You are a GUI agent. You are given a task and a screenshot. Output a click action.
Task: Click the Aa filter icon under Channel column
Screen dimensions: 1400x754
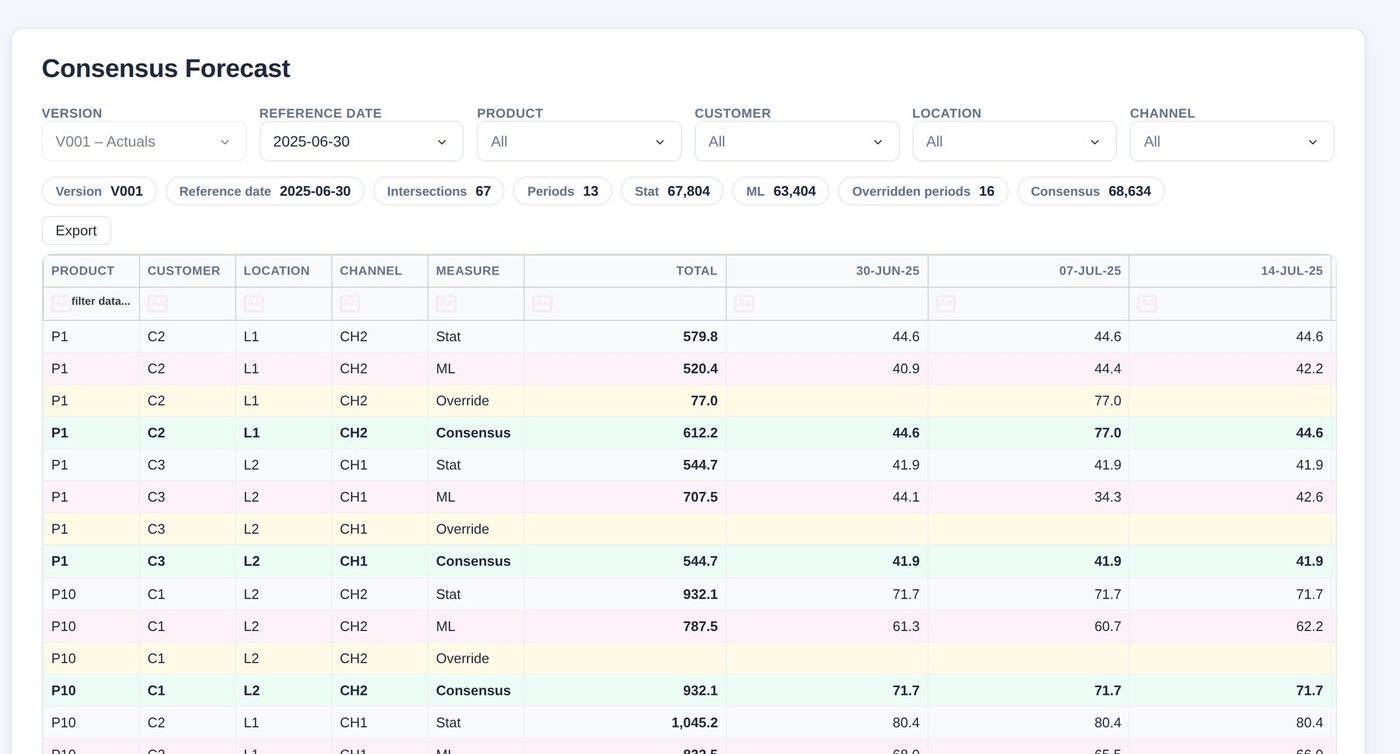349,303
